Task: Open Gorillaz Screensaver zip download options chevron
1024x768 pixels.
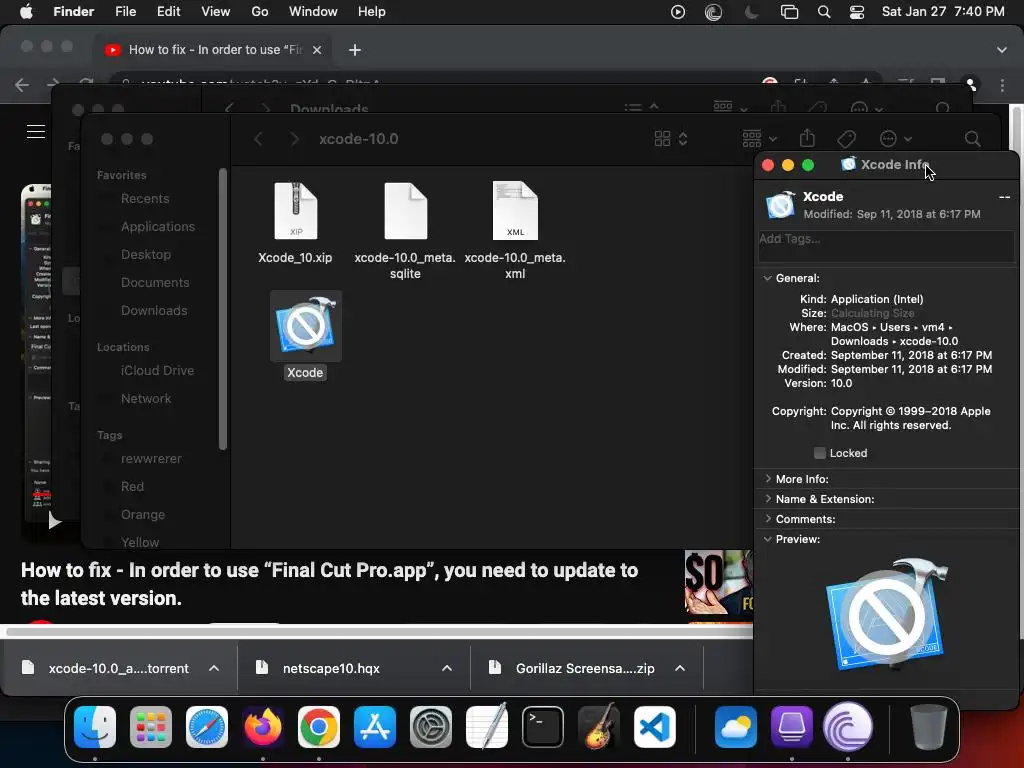Action: [x=680, y=668]
